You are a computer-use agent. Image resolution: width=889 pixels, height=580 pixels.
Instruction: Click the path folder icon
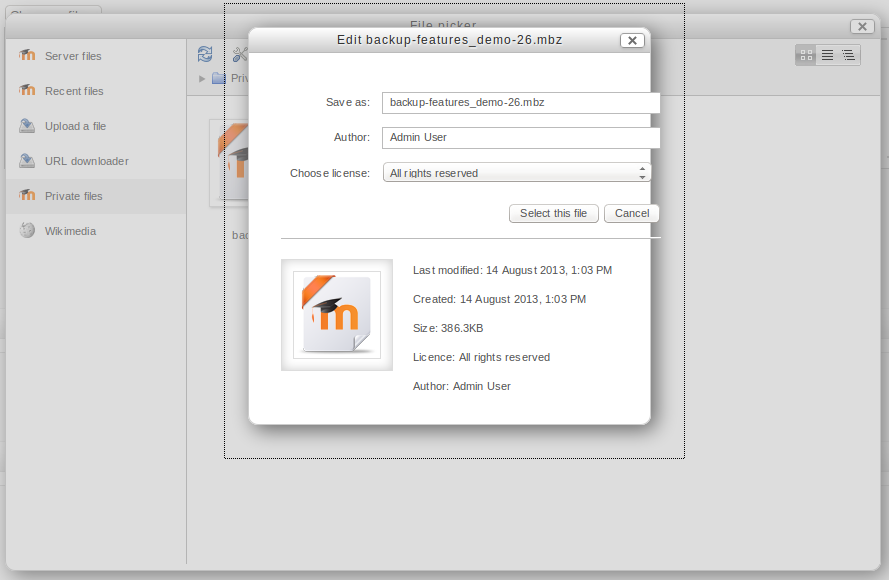219,78
